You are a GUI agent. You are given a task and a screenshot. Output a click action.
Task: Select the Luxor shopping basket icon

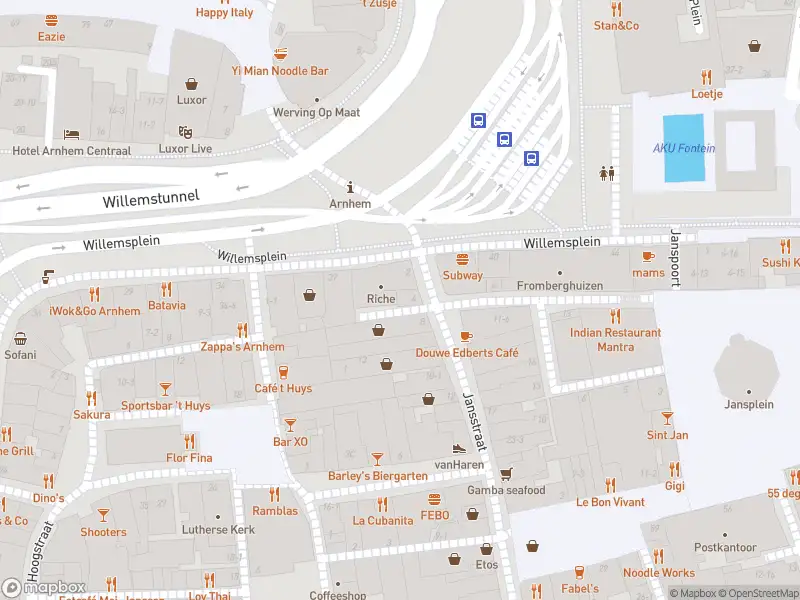pos(191,84)
